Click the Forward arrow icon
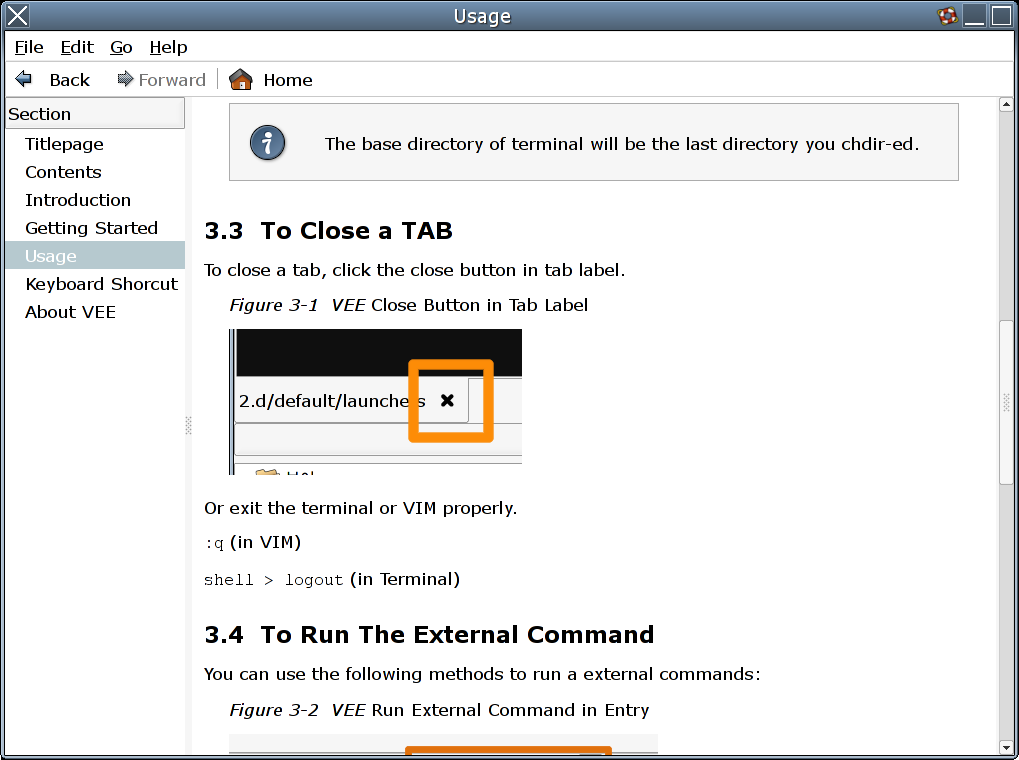This screenshot has width=1019, height=760. click(x=125, y=79)
